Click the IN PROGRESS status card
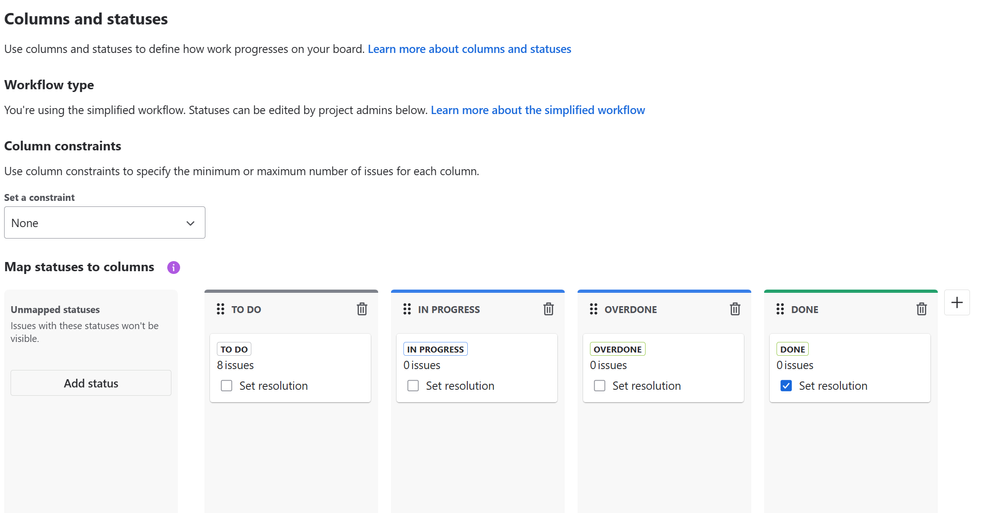Viewport: 998px width, 513px height. tap(477, 367)
